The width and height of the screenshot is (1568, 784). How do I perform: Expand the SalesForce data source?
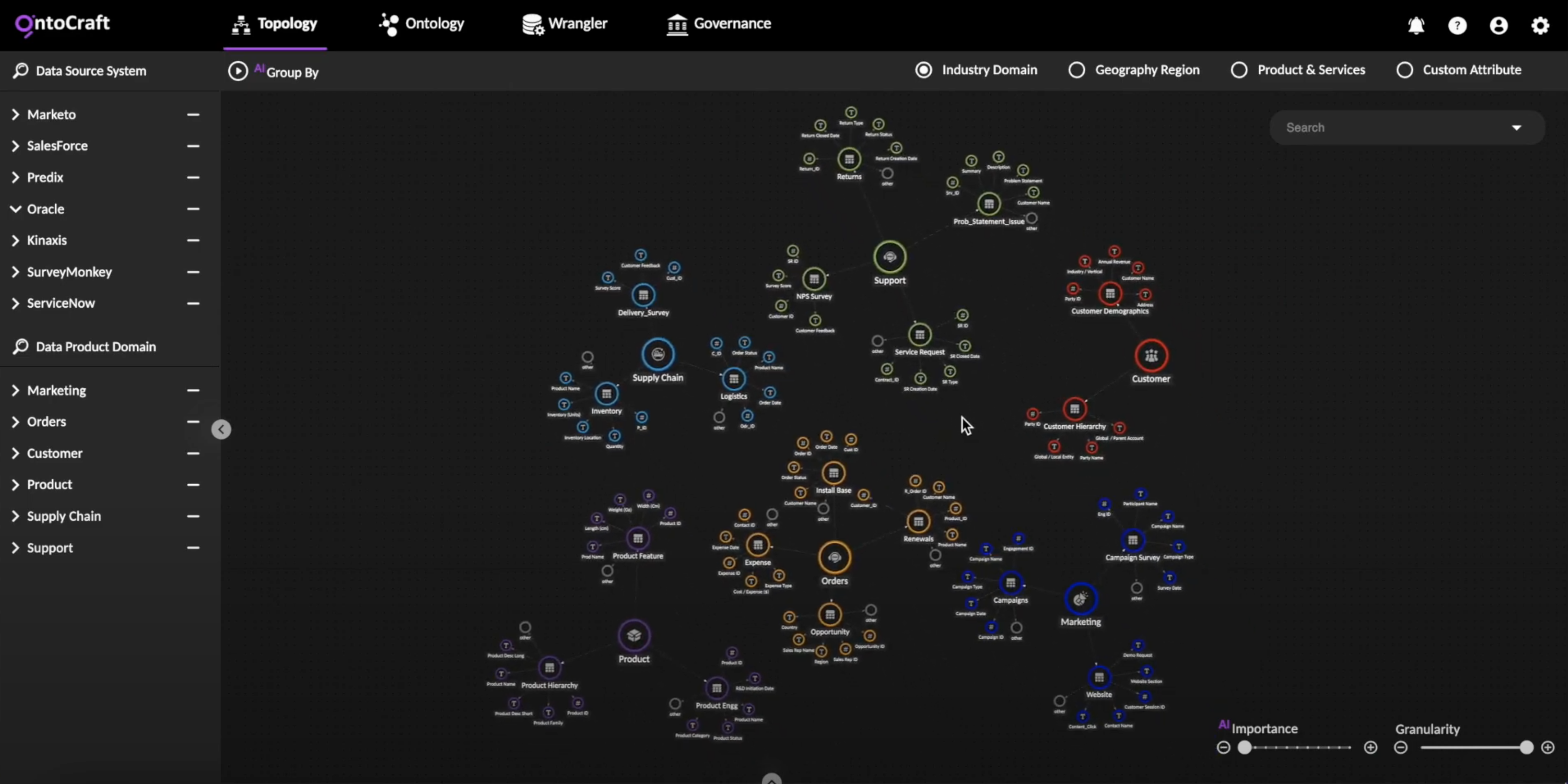pyautogui.click(x=16, y=146)
